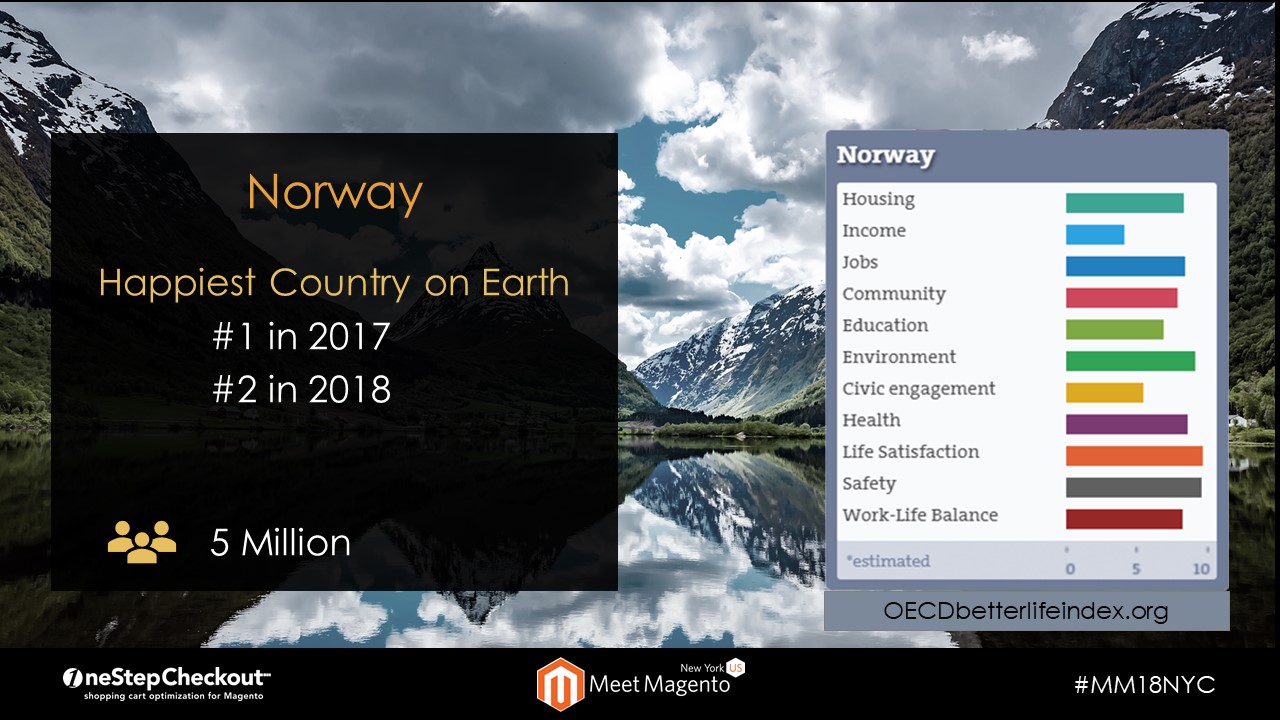The image size is (1280, 720).
Task: Open the OECDbetterlifeindex.org link
Action: pos(1026,611)
